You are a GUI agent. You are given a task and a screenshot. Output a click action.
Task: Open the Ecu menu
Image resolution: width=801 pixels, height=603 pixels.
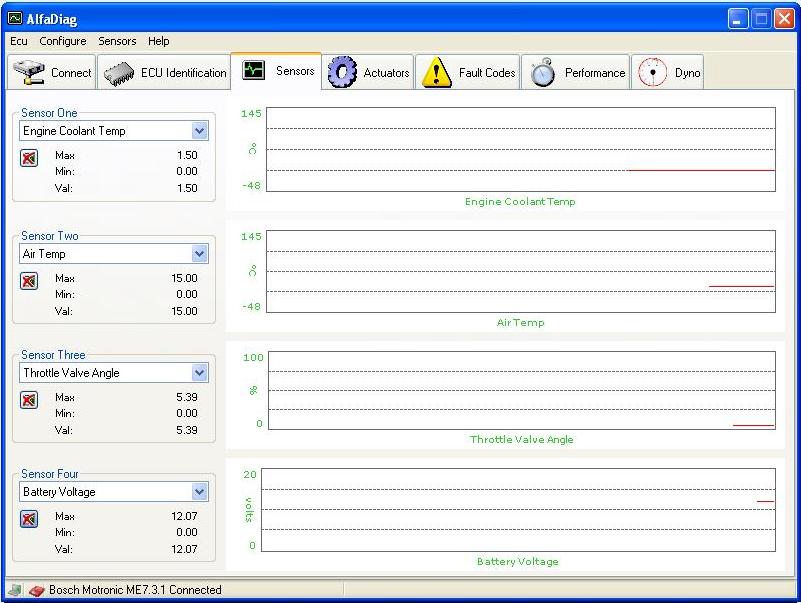click(19, 41)
